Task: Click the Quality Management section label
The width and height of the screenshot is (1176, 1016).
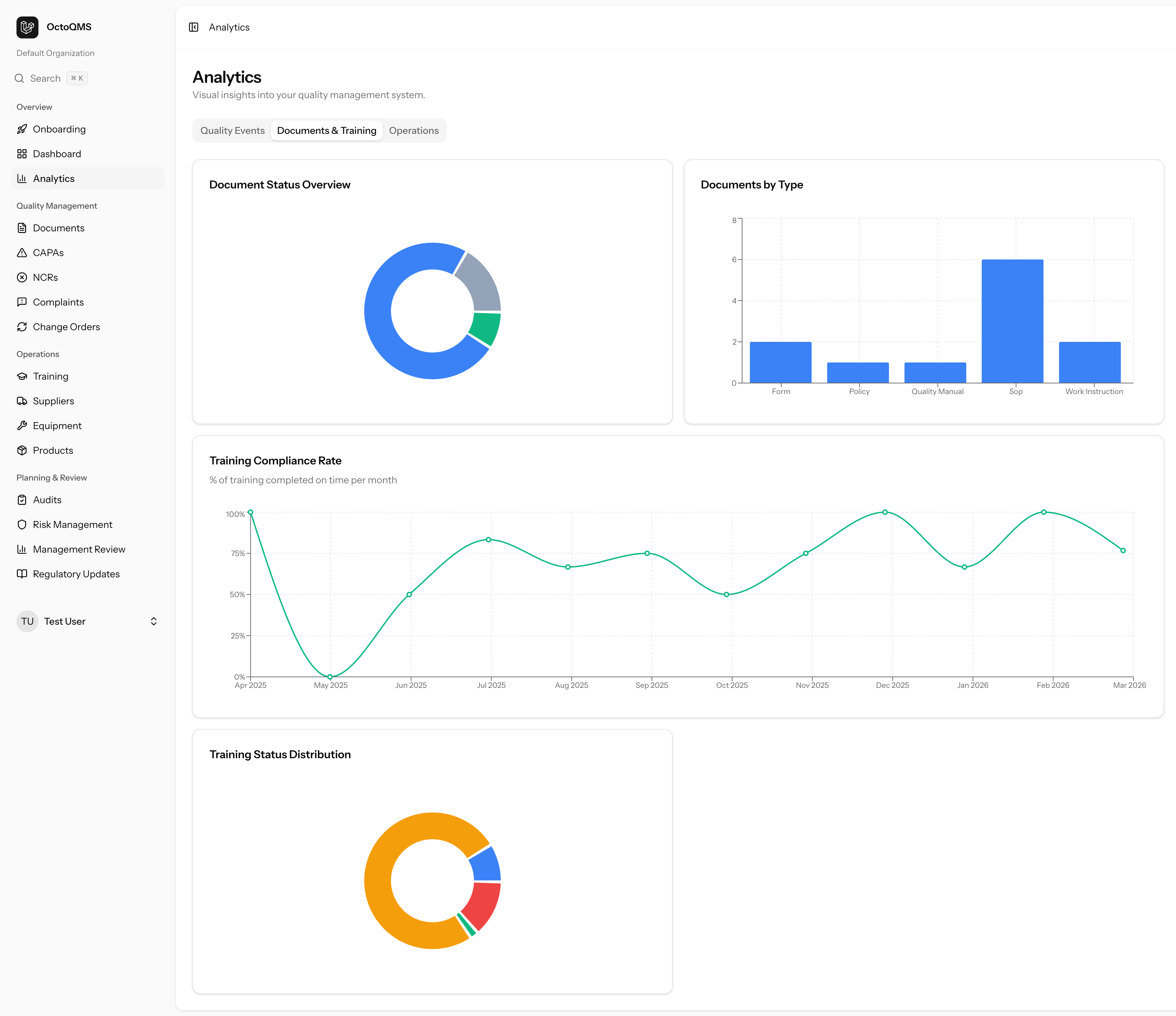Action: pyautogui.click(x=57, y=206)
